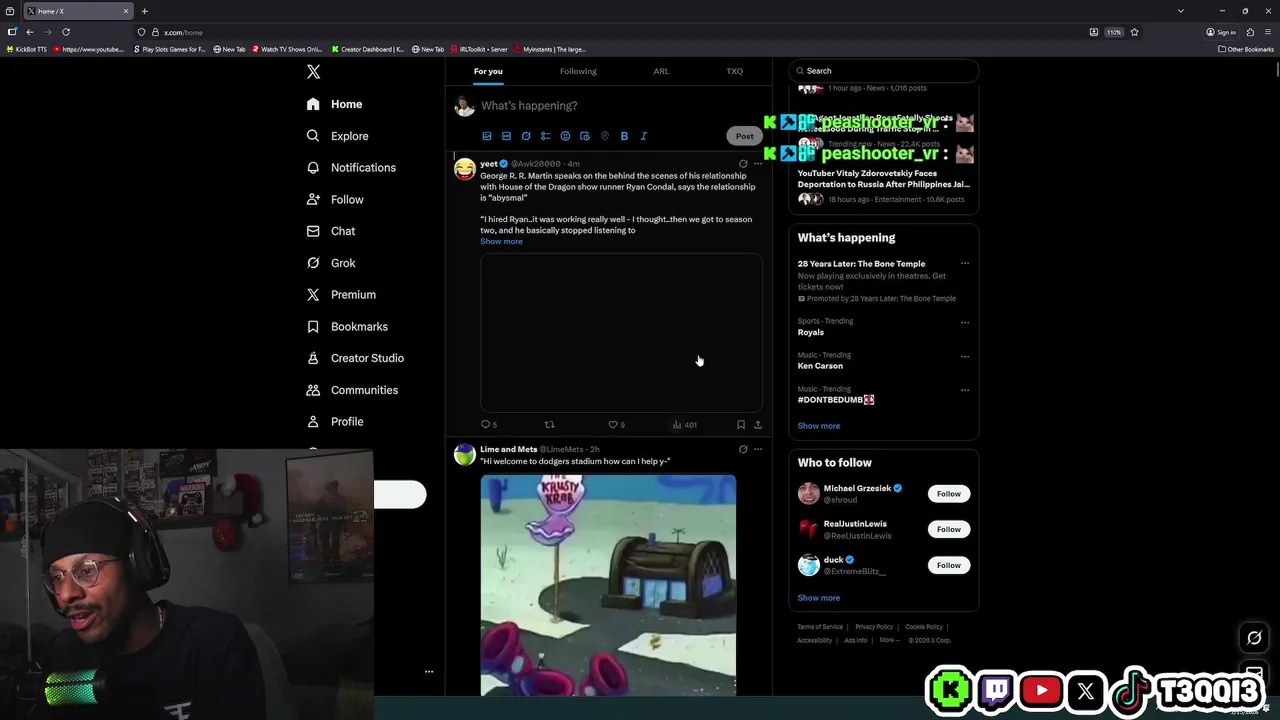
Task: Click the browser Sign in button
Action: [1221, 32]
